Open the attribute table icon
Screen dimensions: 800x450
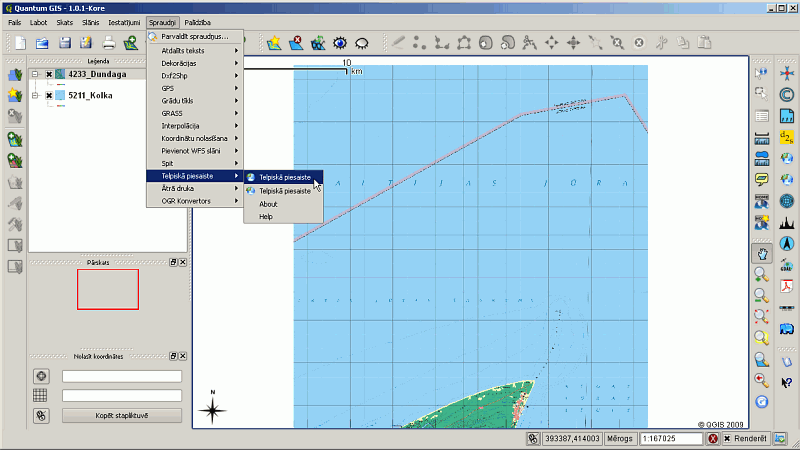tap(762, 116)
